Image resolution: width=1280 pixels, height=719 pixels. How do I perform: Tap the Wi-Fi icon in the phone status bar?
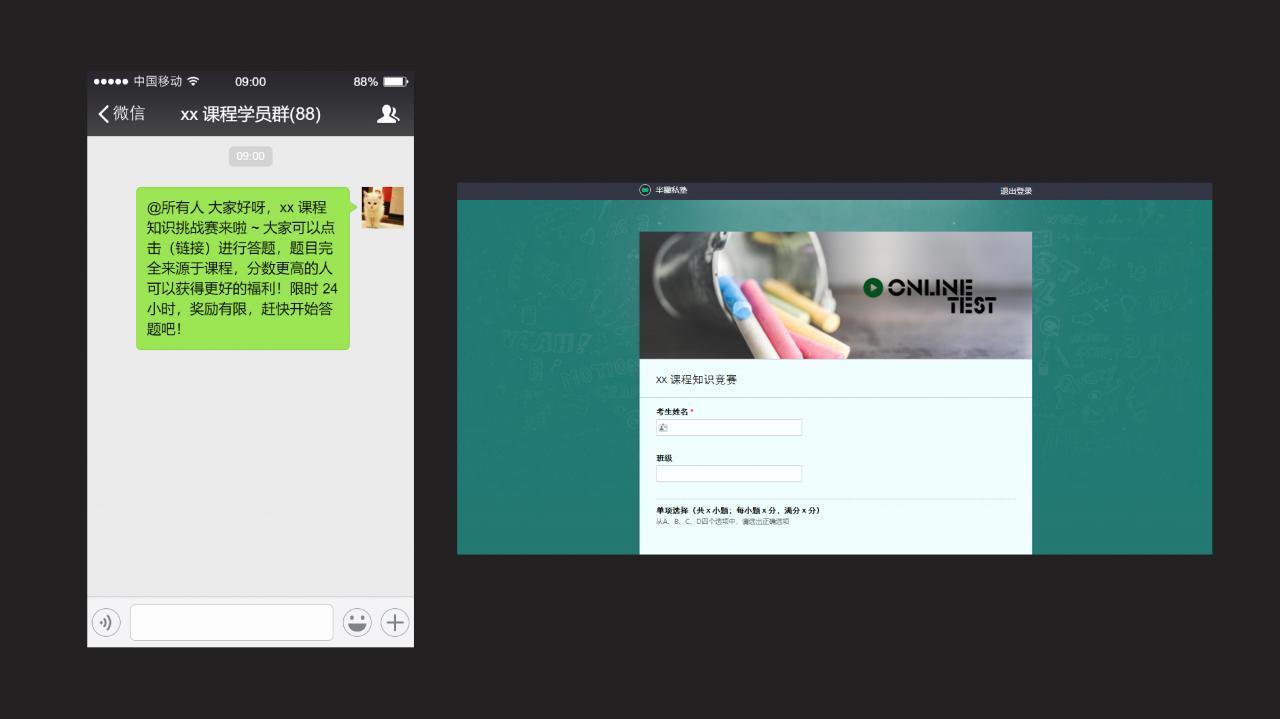click(x=193, y=81)
